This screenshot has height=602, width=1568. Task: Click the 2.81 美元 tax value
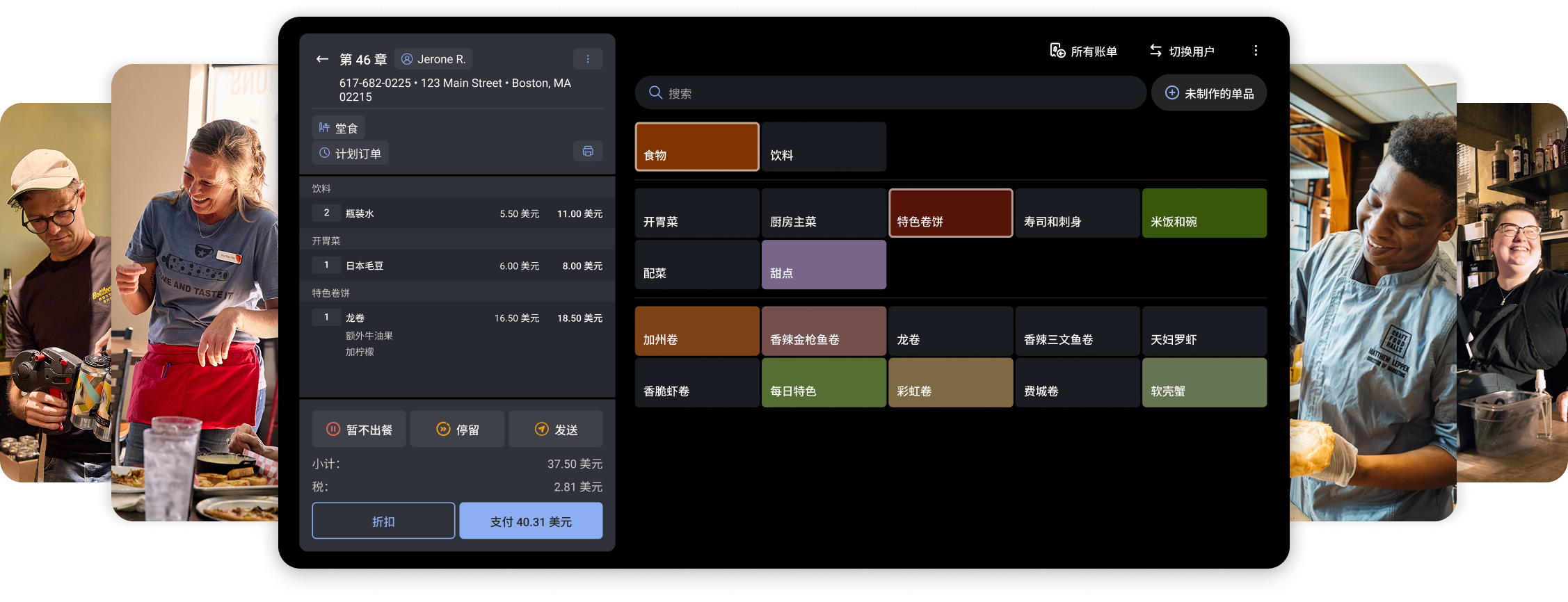[578, 487]
